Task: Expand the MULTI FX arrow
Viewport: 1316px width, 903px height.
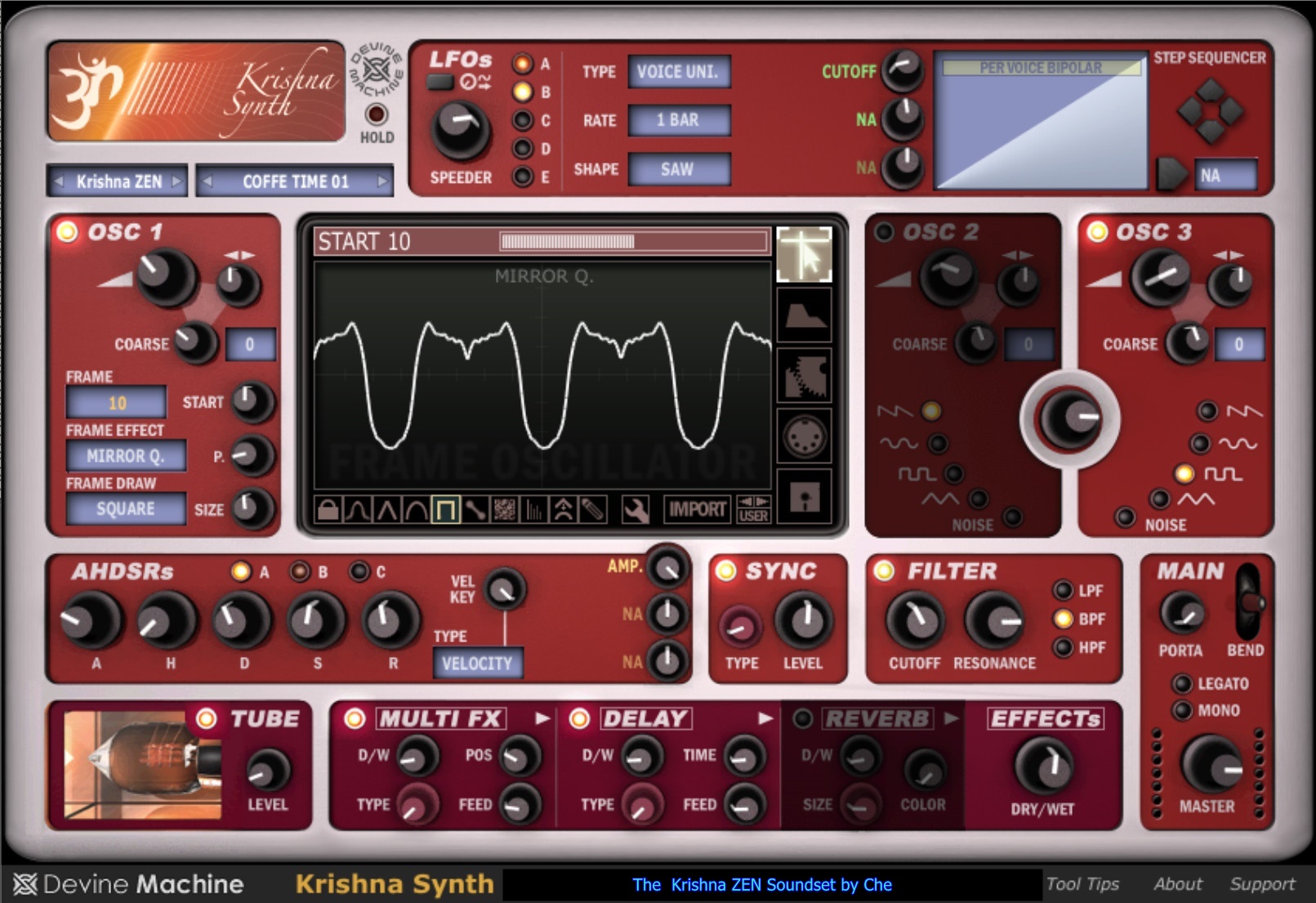Action: click(542, 718)
